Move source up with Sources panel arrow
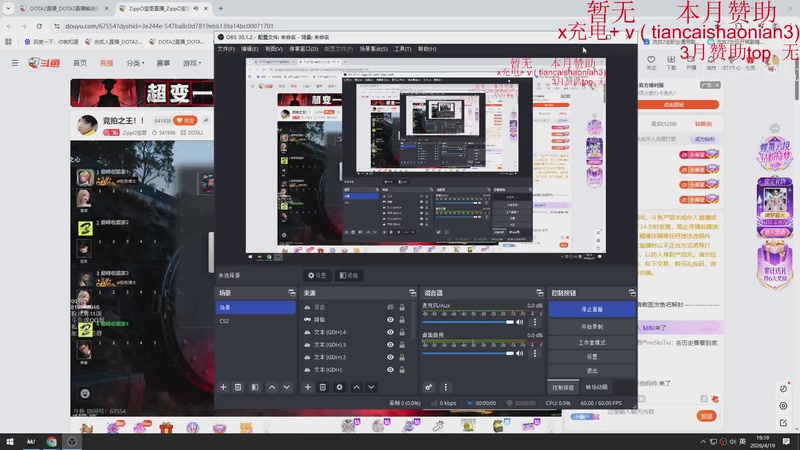 pos(357,387)
